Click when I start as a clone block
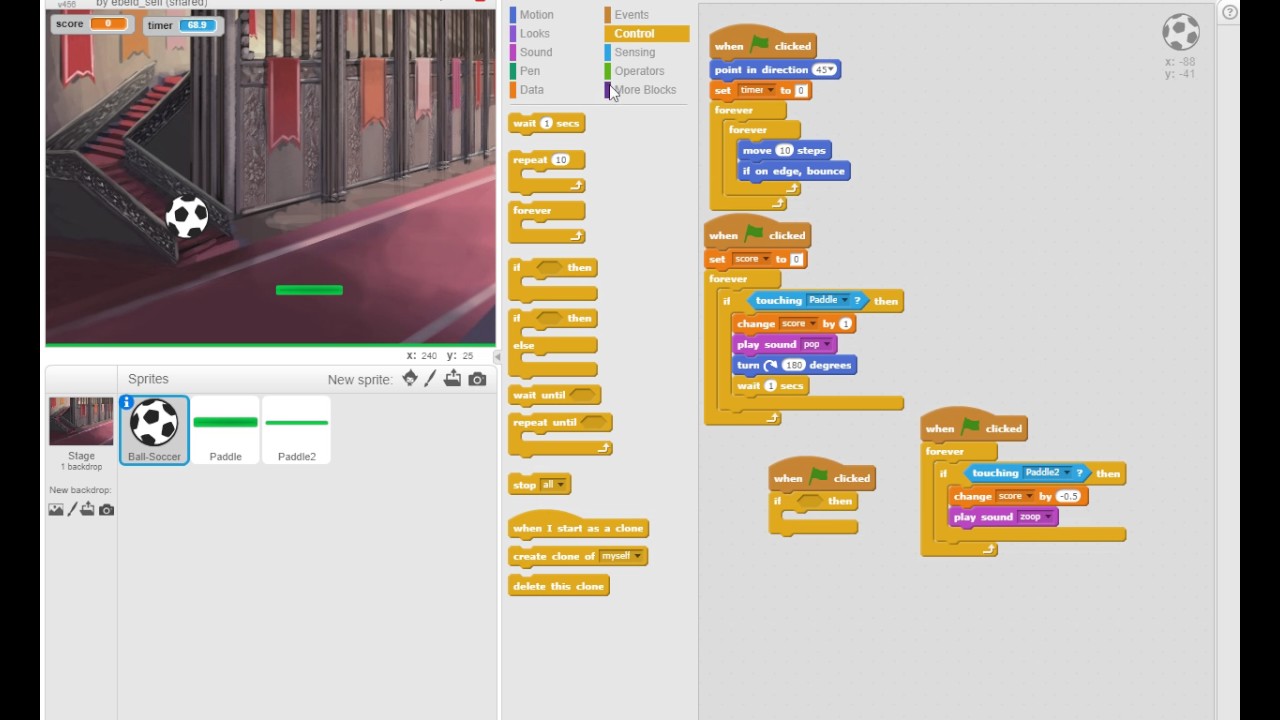The width and height of the screenshot is (1280, 720). click(578, 527)
